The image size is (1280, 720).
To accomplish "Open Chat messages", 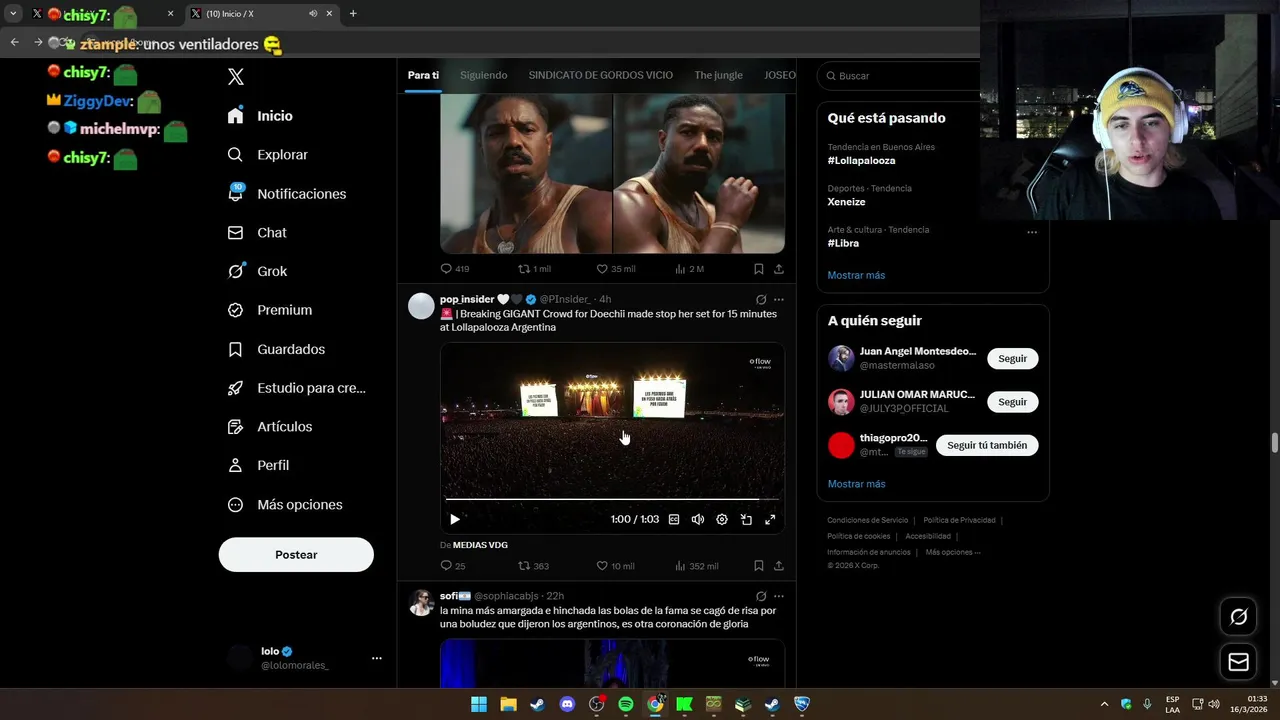I will point(257,233).
